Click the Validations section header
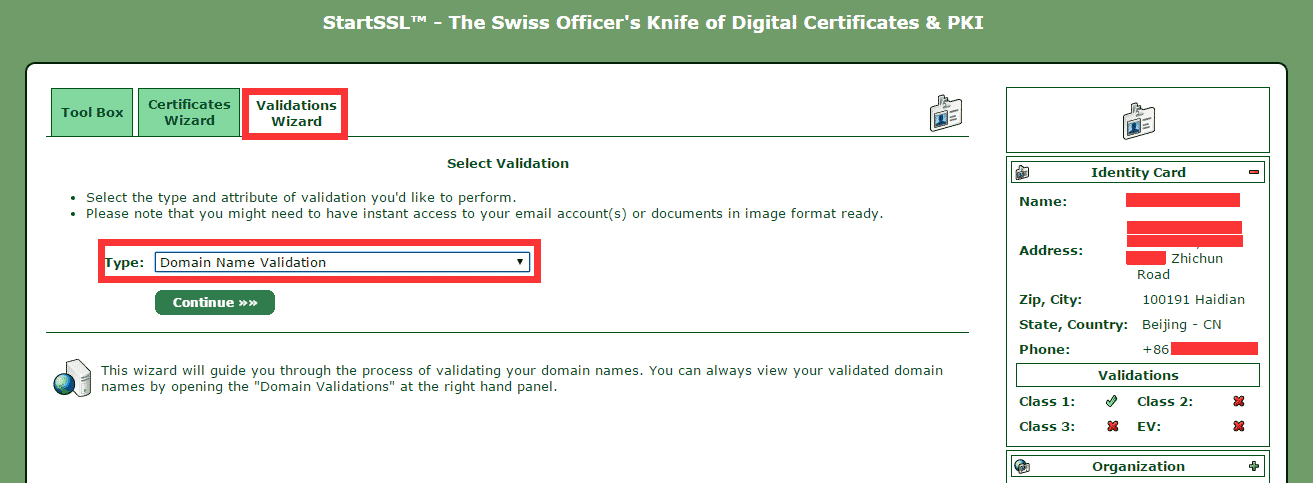Screen dimensions: 1313x483 click(1138, 375)
